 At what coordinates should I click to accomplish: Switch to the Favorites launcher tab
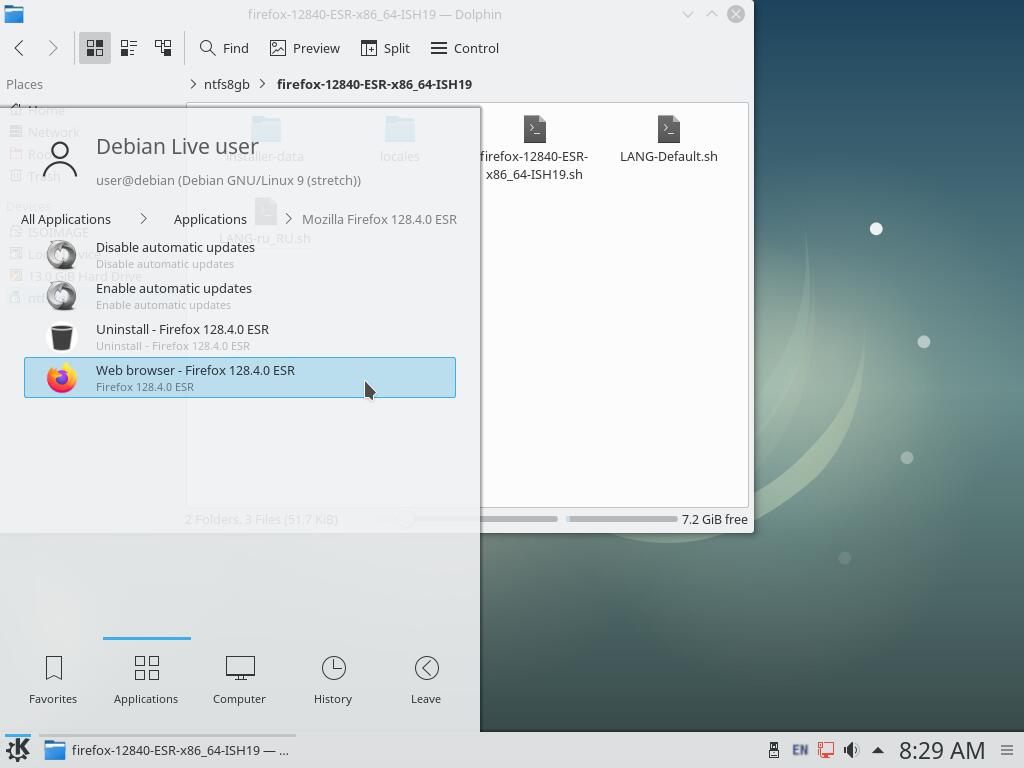[53, 680]
